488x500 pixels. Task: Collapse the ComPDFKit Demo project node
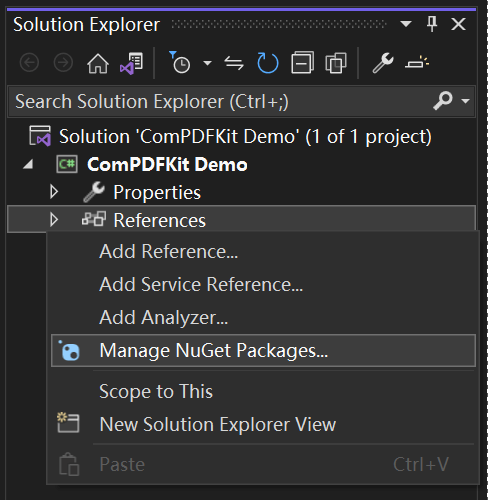point(28,164)
